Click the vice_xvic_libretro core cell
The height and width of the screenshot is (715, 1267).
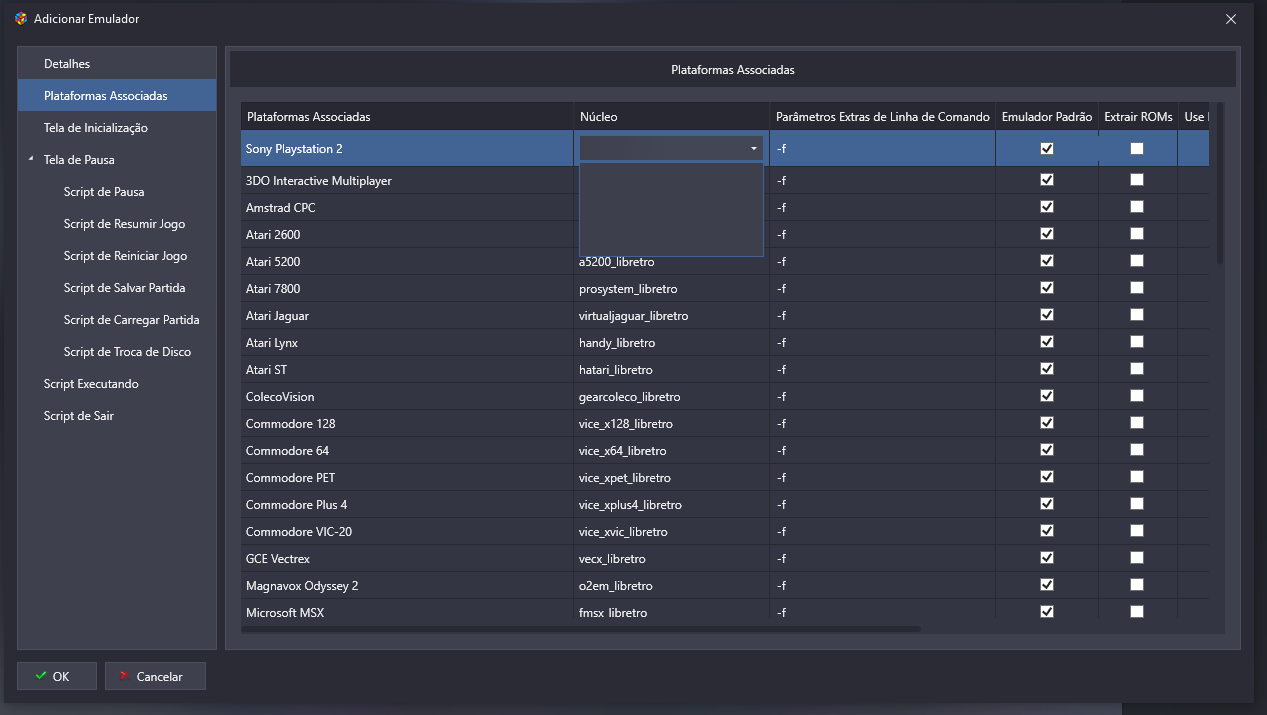671,531
